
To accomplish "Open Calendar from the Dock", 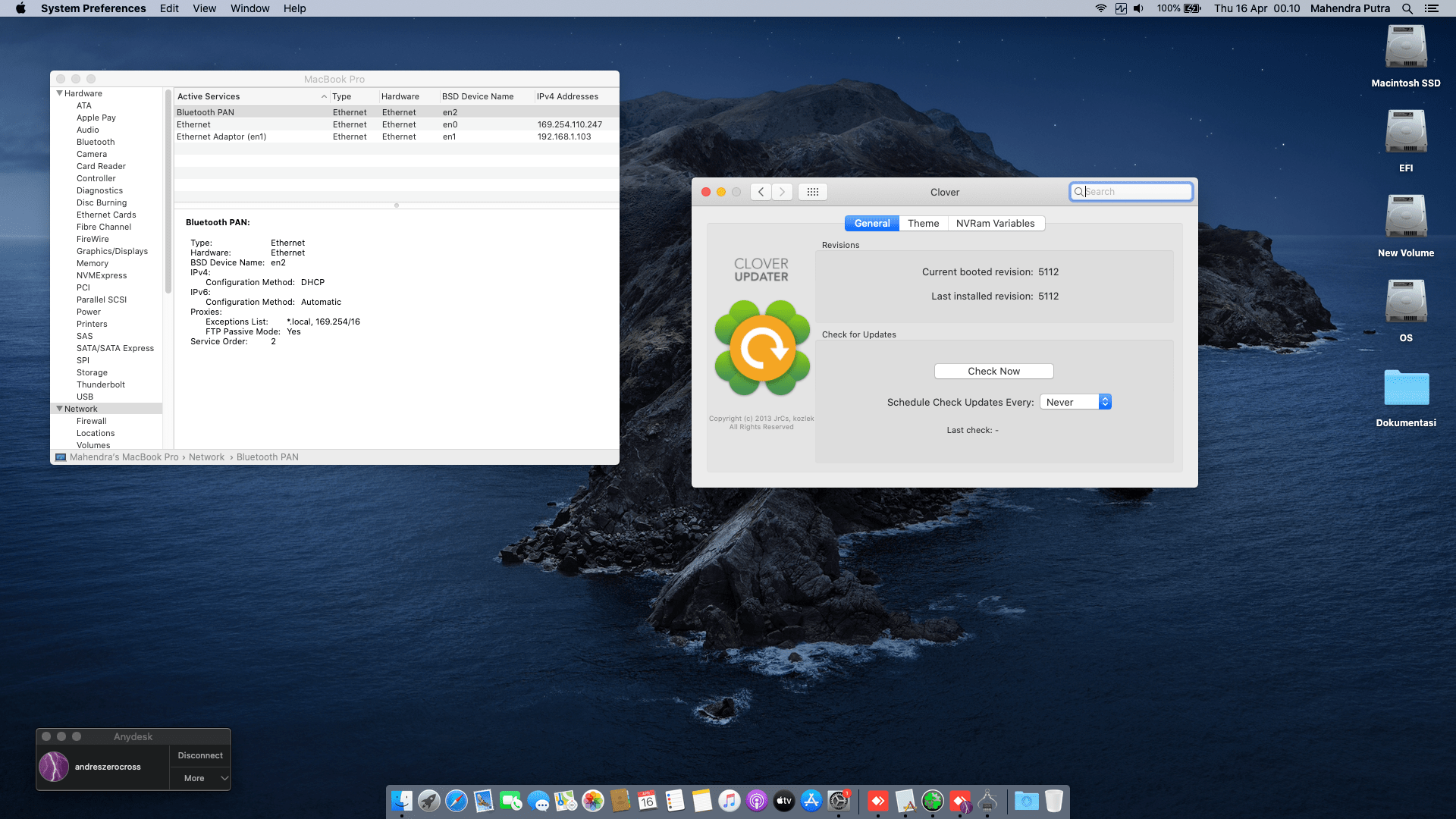I will 648,801.
